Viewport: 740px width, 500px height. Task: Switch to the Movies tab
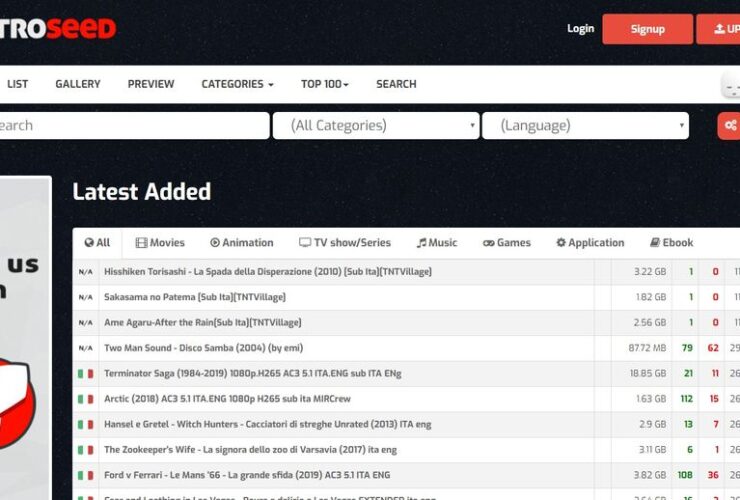click(x=160, y=243)
